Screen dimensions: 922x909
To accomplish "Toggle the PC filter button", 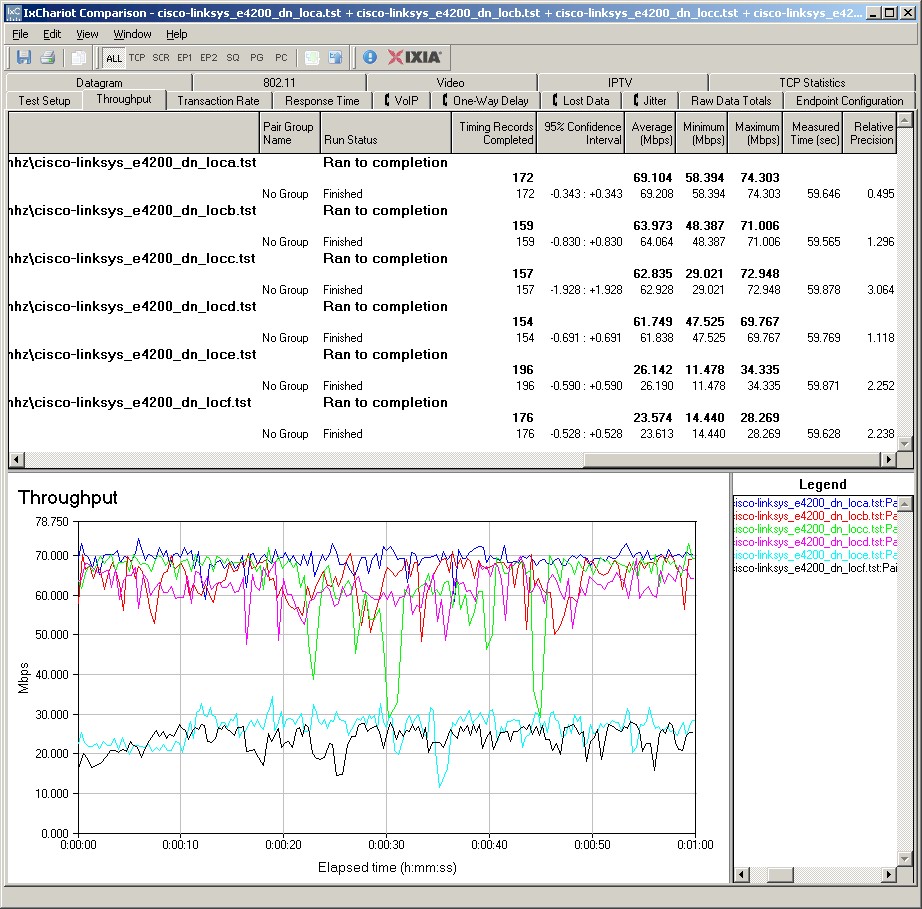I will coord(281,58).
